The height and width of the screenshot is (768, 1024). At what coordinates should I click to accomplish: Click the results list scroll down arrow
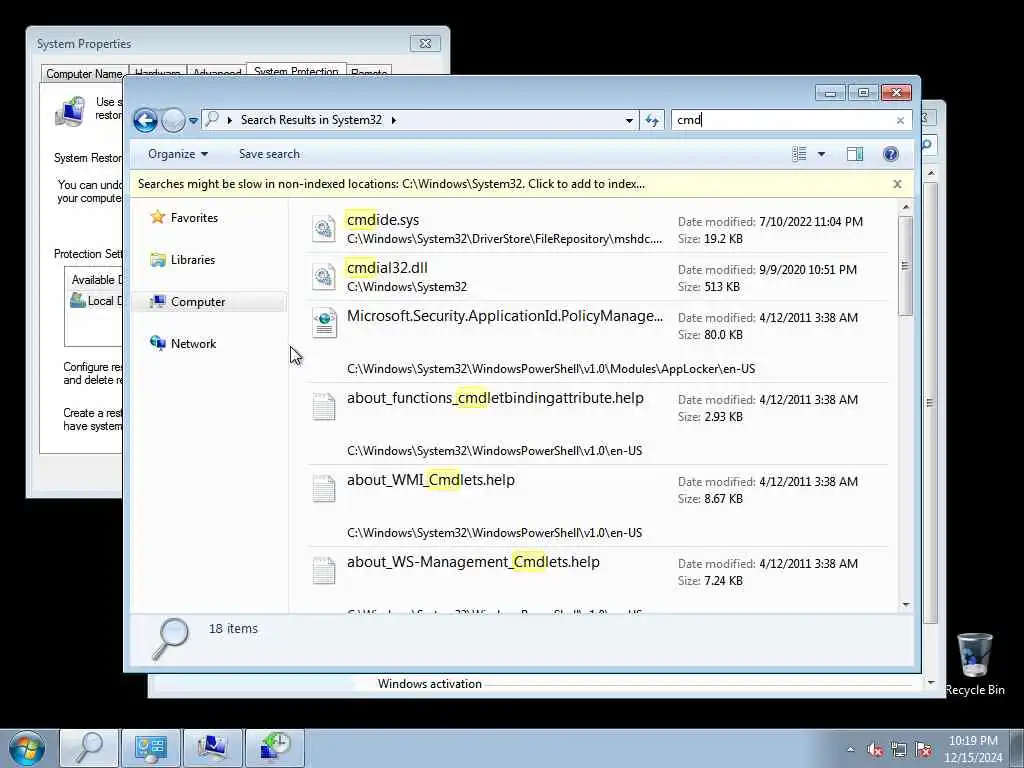tap(905, 605)
